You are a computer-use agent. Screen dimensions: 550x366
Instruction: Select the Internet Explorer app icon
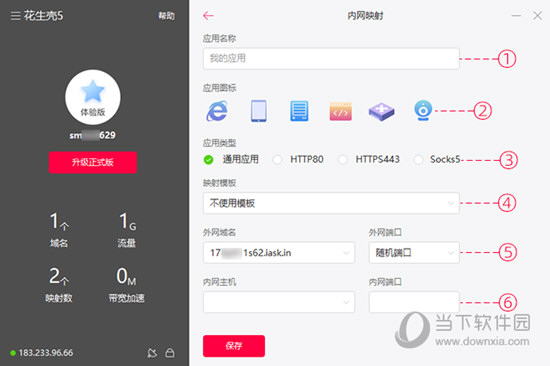217,111
